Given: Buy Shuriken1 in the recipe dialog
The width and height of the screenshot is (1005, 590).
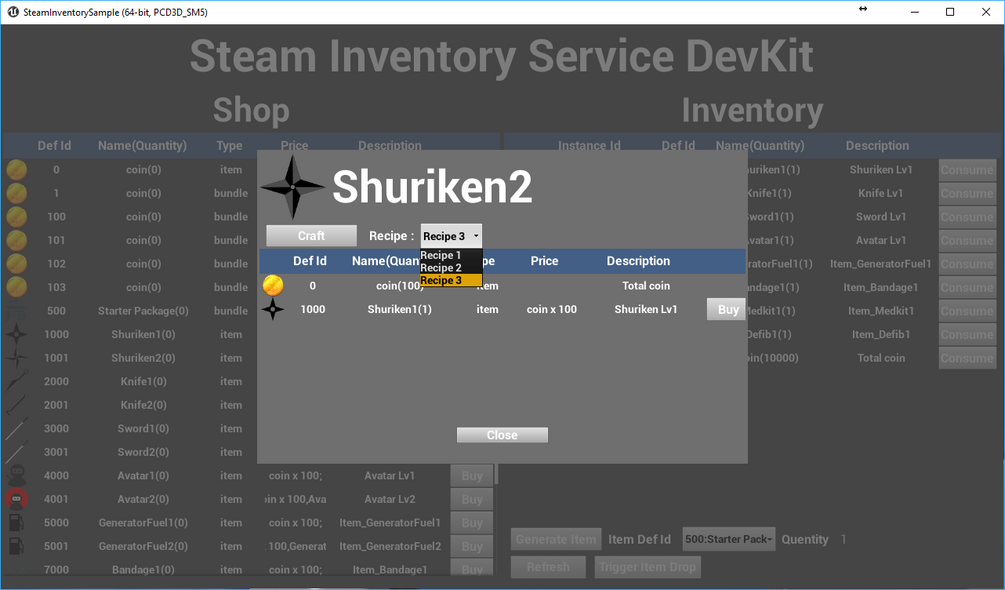Looking at the screenshot, I should 727,309.
